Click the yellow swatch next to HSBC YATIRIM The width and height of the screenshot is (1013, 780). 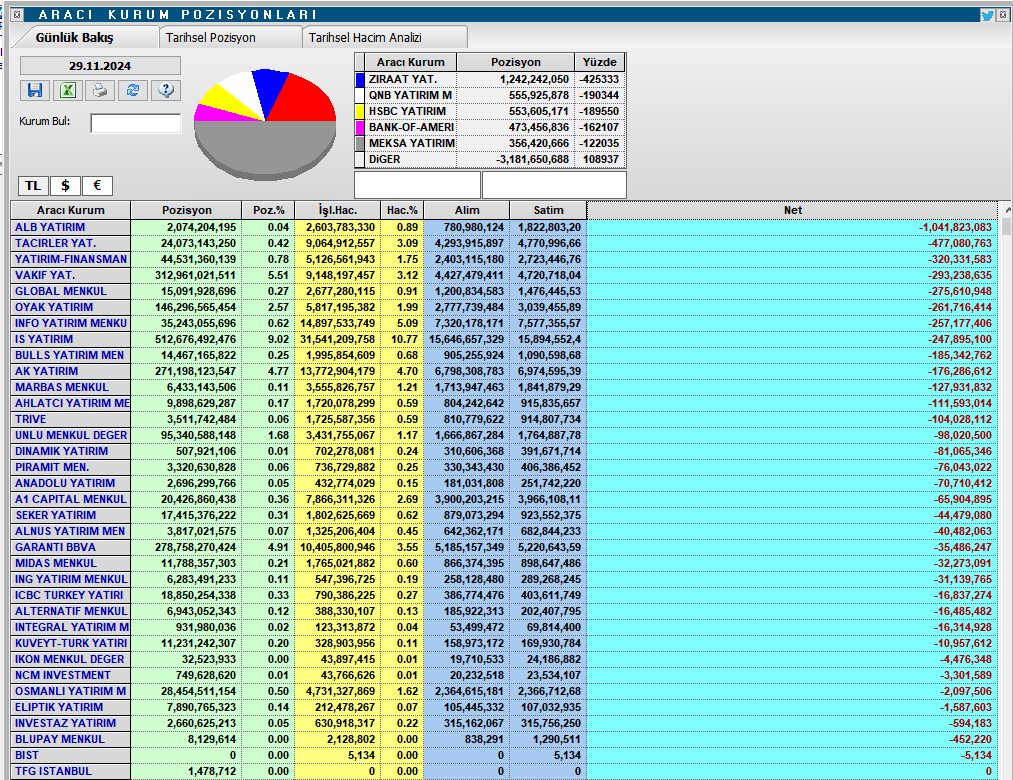(x=360, y=111)
